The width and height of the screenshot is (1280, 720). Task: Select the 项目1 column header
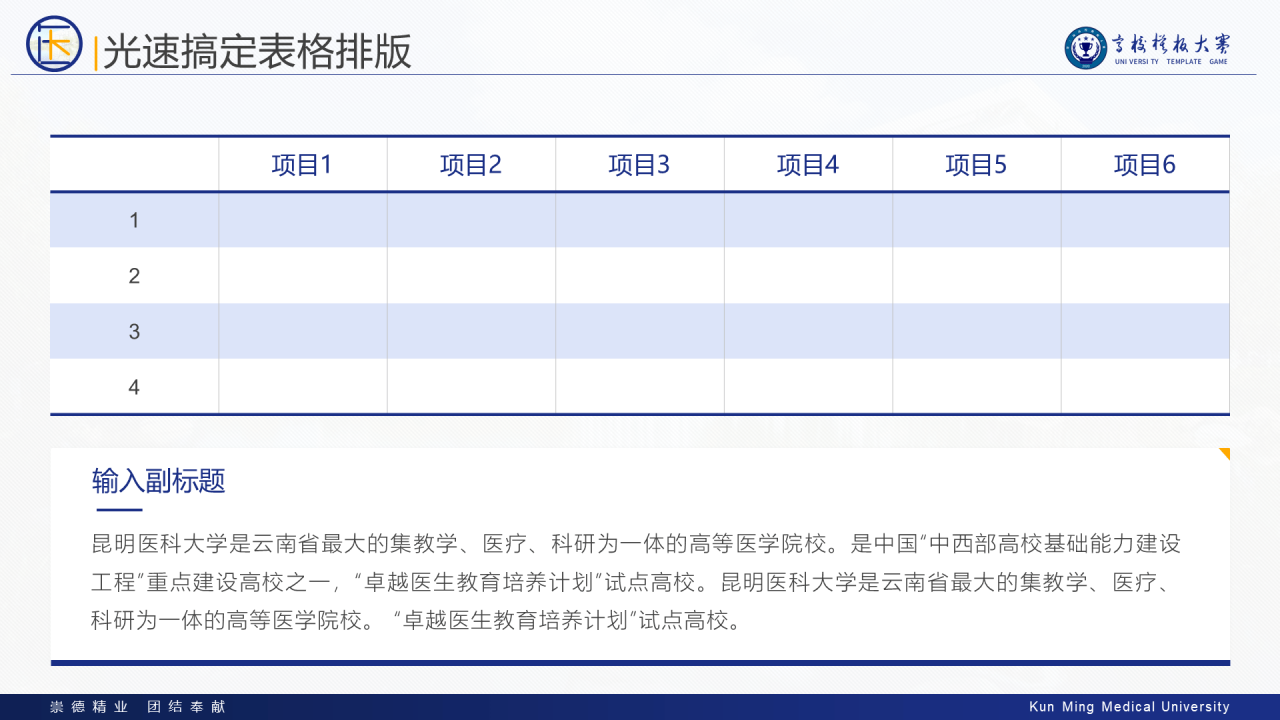[303, 164]
